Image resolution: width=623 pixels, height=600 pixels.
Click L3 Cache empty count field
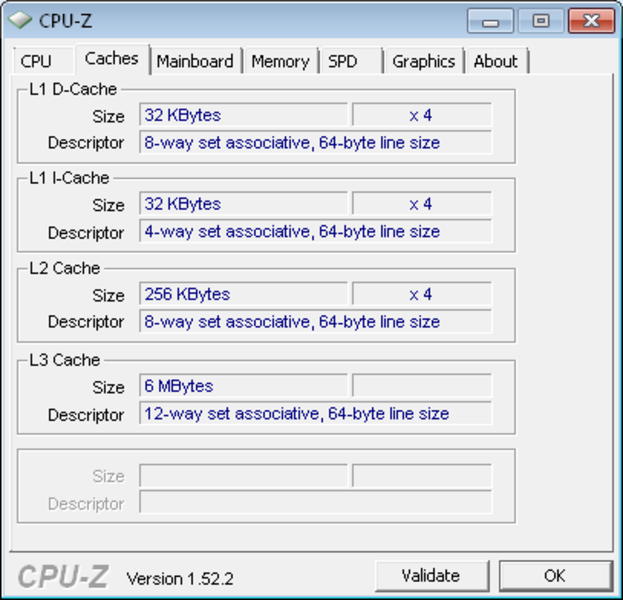tap(422, 385)
